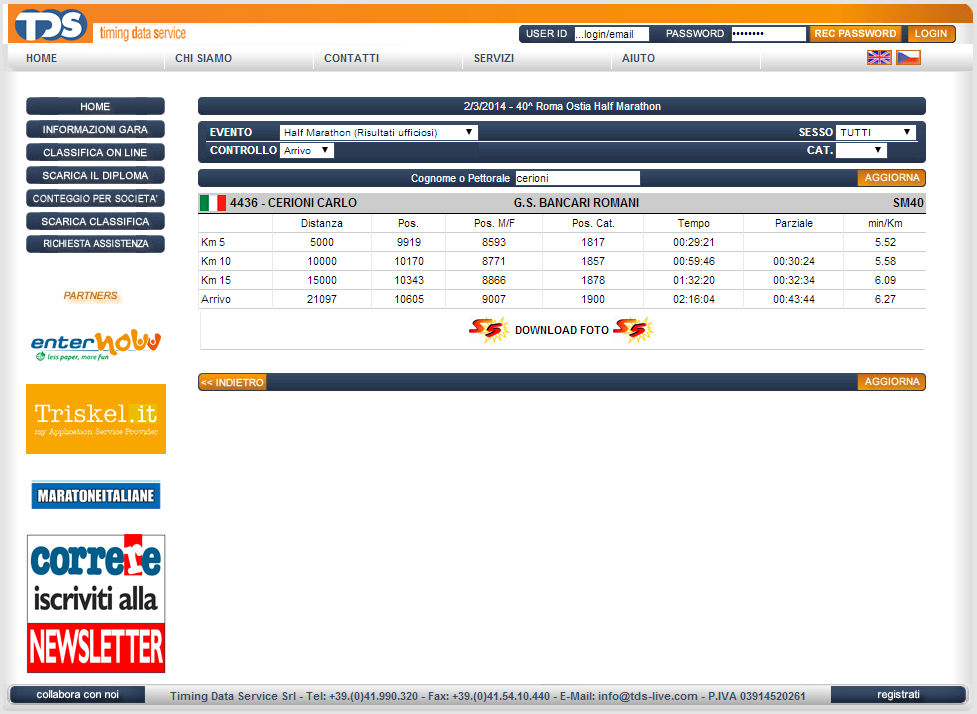
Task: Switch language using the Czech flag
Action: pyautogui.click(x=908, y=58)
